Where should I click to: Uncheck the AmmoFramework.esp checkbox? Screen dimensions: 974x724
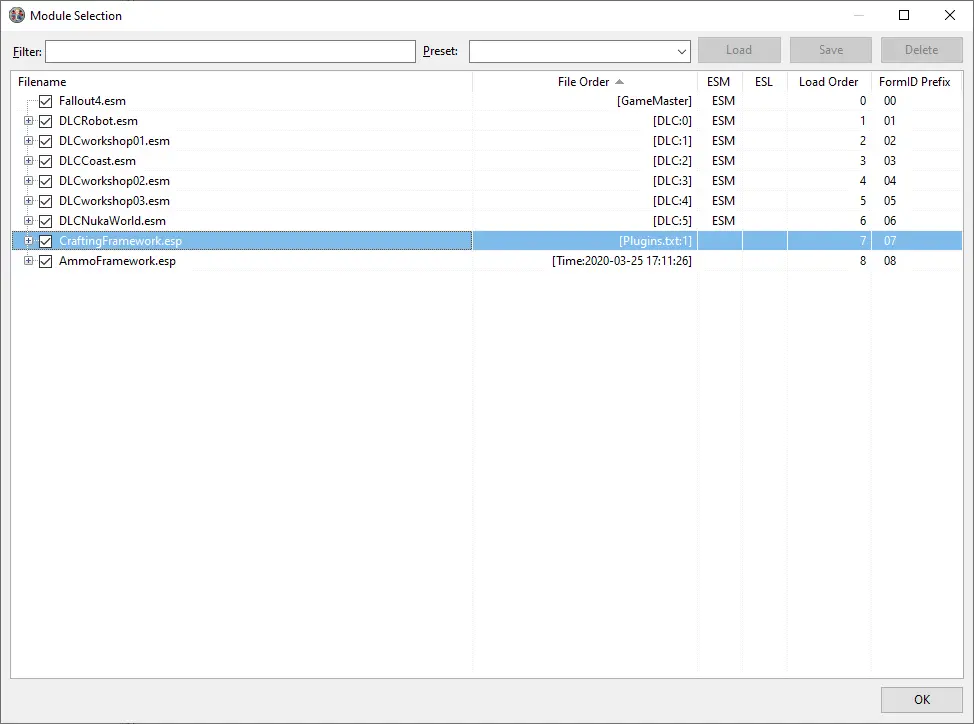45,261
